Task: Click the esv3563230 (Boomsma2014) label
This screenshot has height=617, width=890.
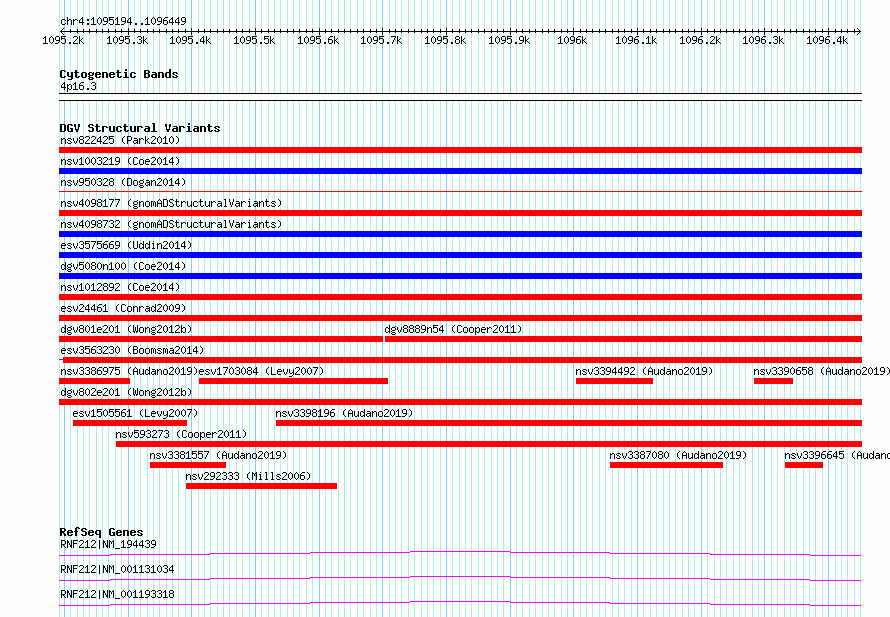Action: coord(132,350)
